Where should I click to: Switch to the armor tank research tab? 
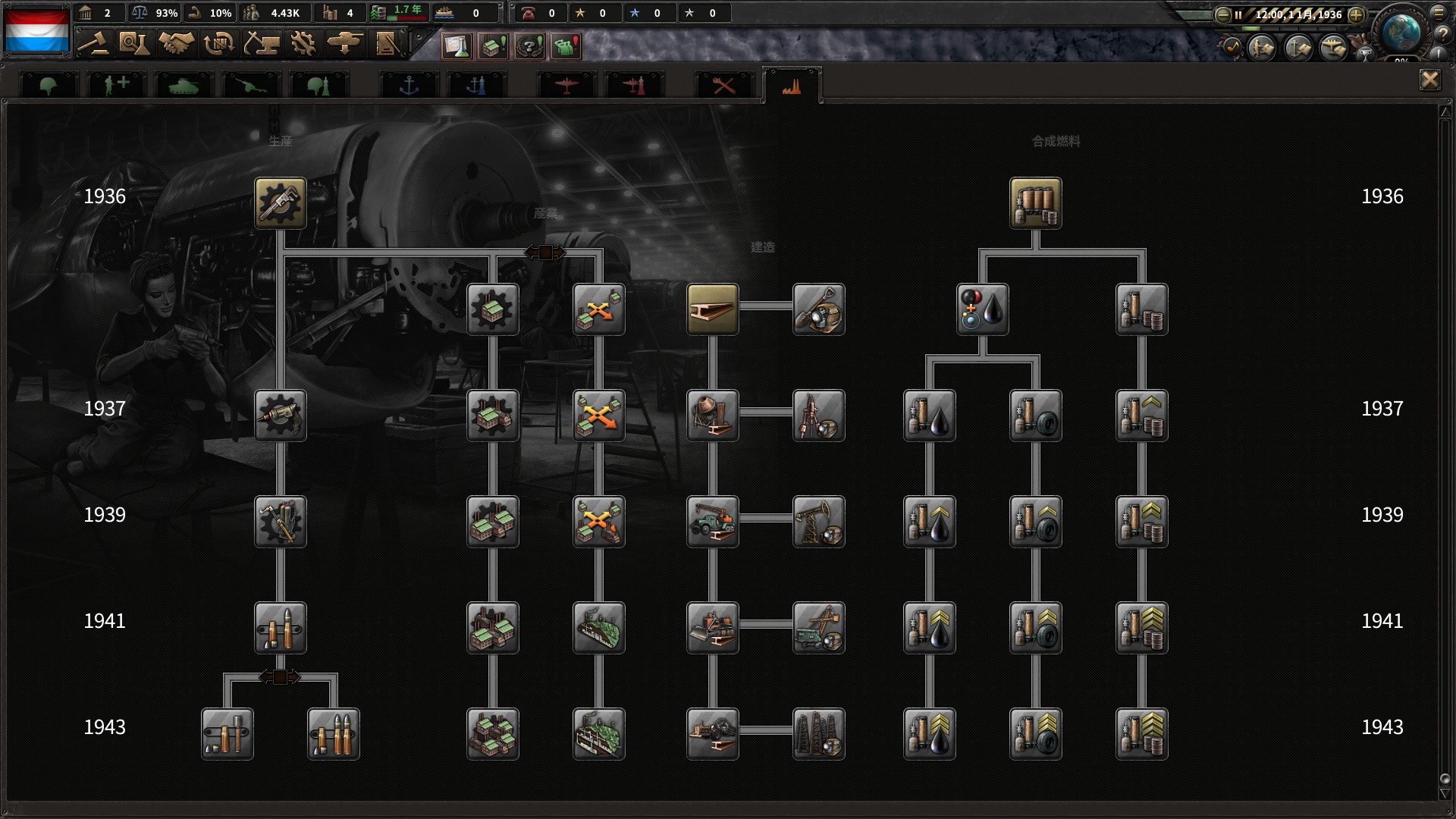[x=183, y=85]
